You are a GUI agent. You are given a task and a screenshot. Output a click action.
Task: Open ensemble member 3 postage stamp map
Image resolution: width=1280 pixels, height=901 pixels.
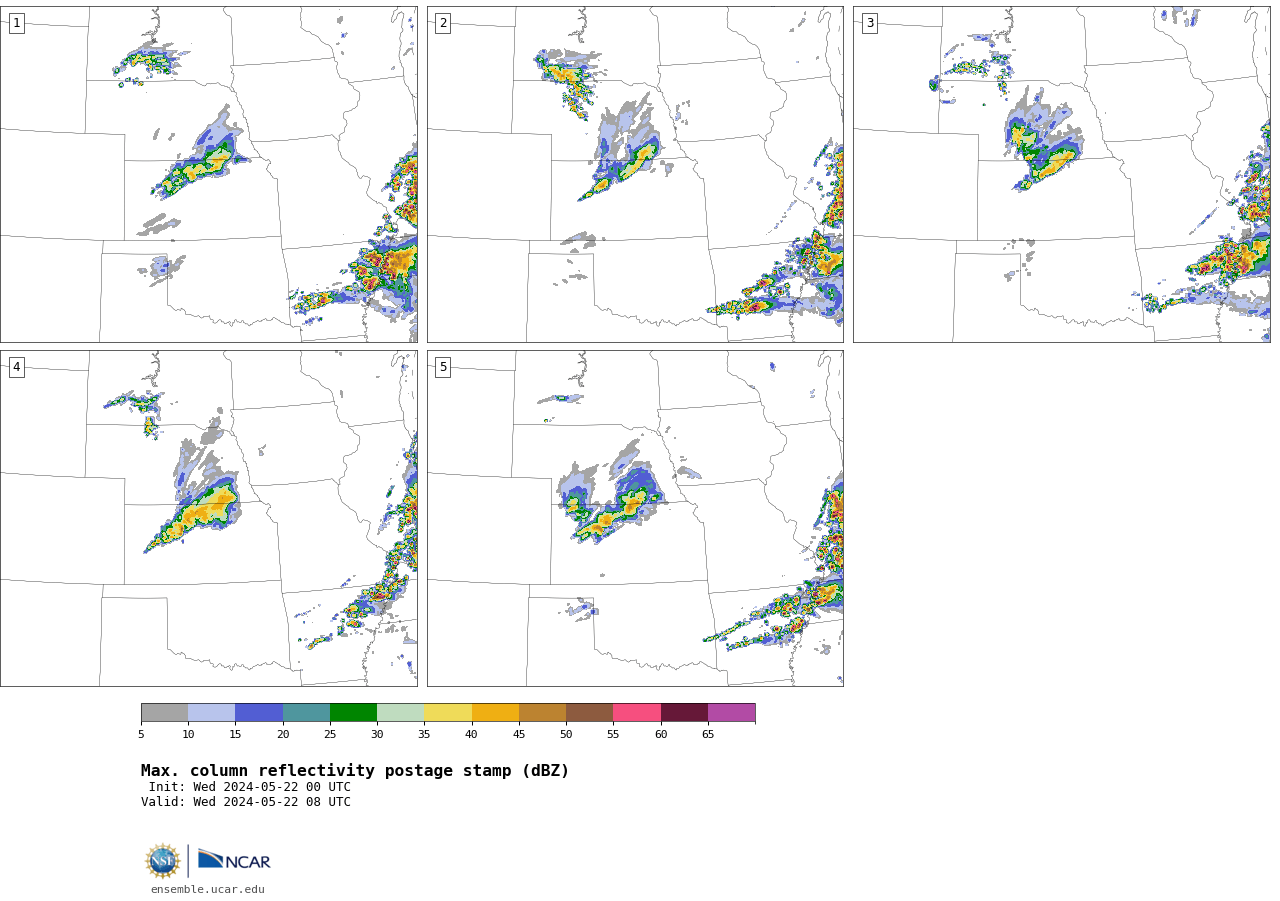[1061, 174]
